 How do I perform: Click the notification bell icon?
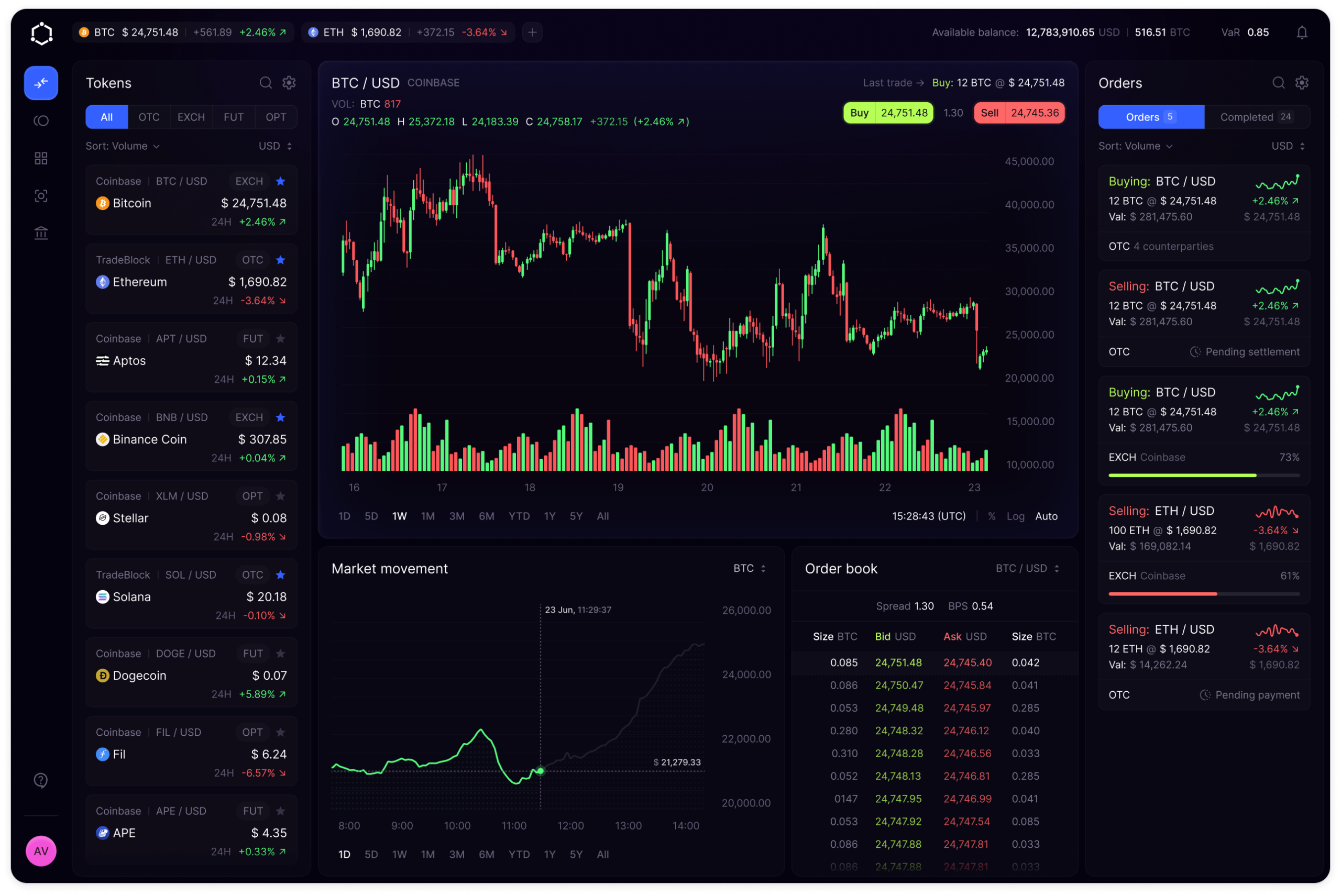pyautogui.click(x=1302, y=32)
